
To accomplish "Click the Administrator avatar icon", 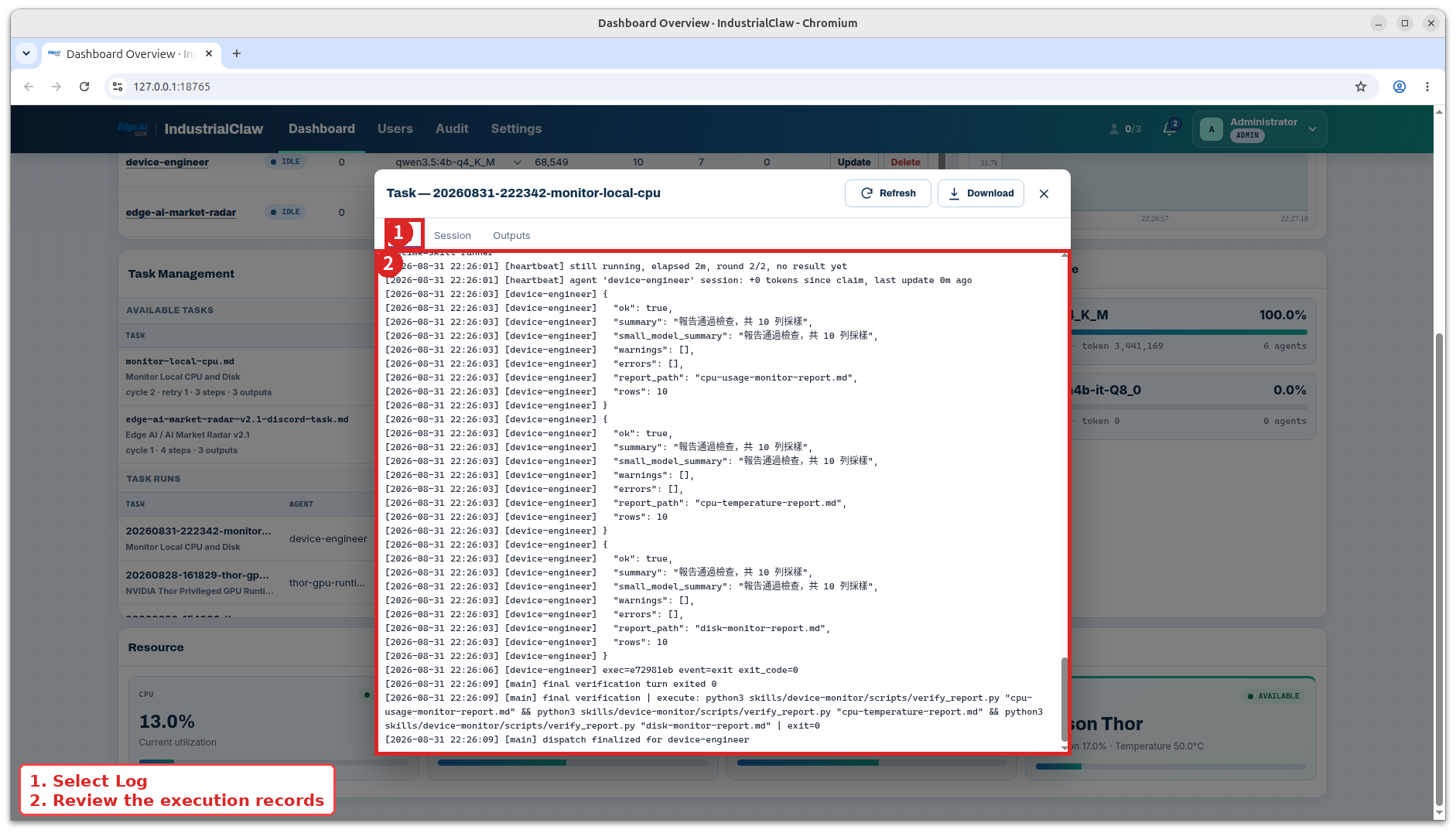I will pos(1212,129).
